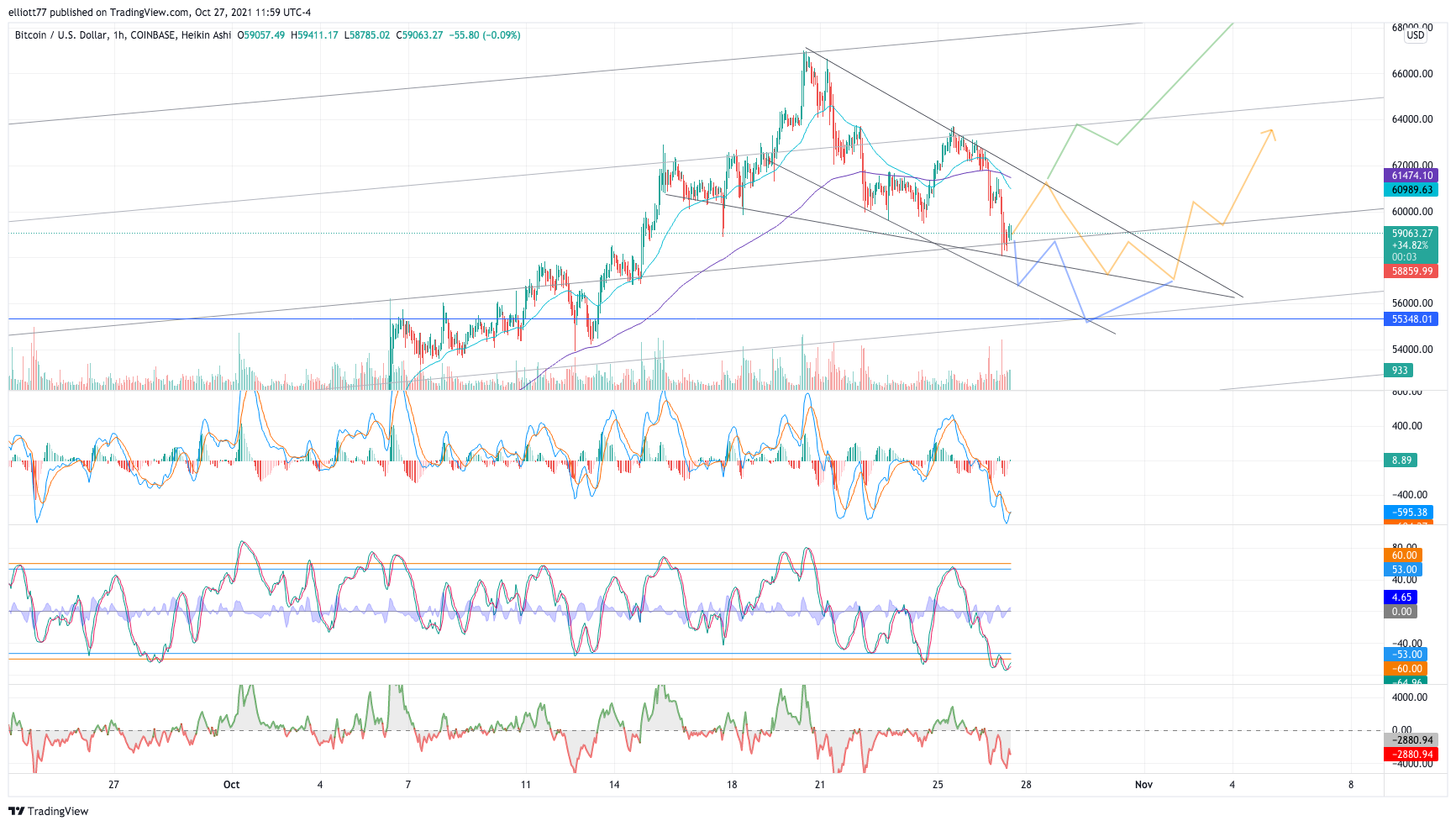Click the red -2880.94 indicator label
Viewport: 1456px width, 826px height.
pyautogui.click(x=1411, y=755)
